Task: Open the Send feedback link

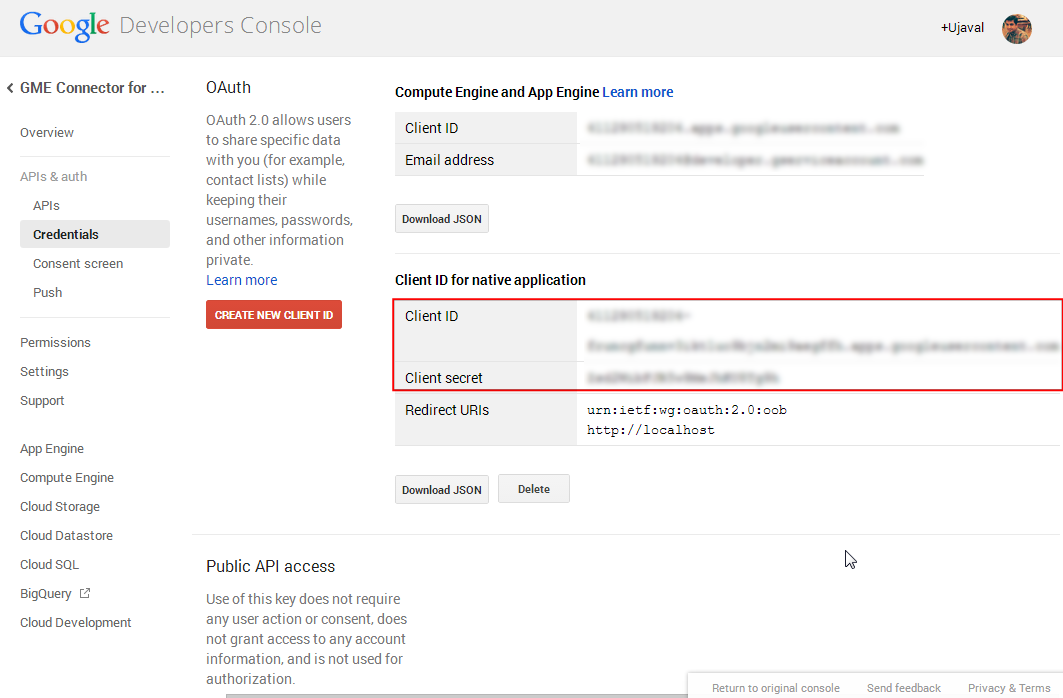Action: click(903, 688)
